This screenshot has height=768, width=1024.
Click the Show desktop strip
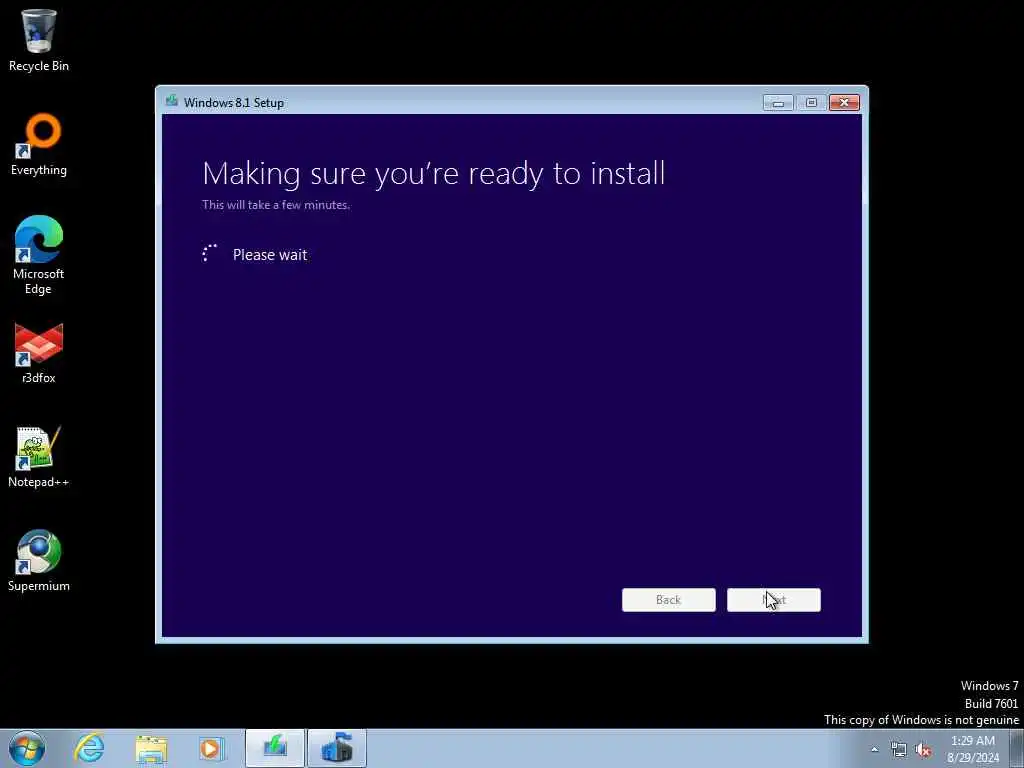pos(1017,748)
